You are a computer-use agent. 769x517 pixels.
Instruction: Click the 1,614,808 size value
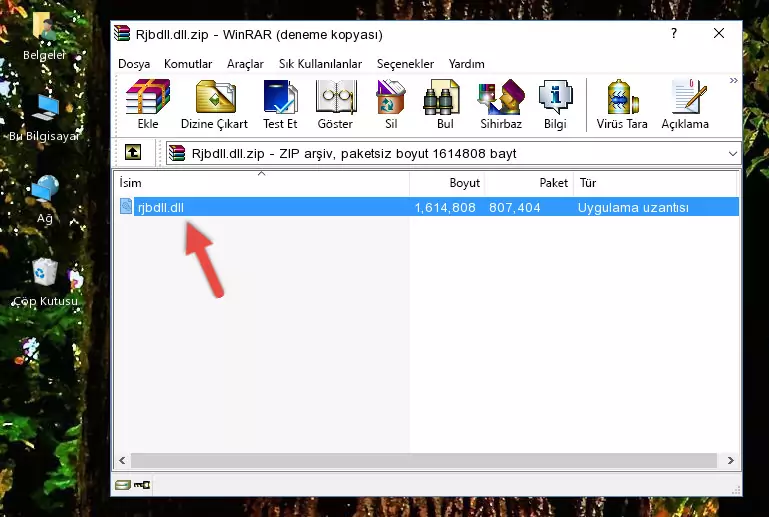[x=445, y=207]
